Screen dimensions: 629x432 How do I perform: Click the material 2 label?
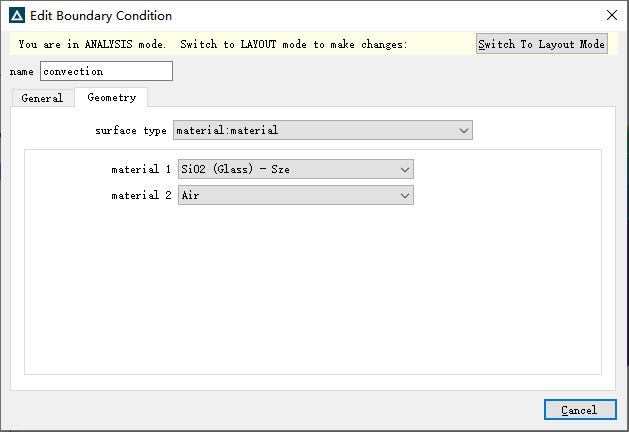click(141, 195)
